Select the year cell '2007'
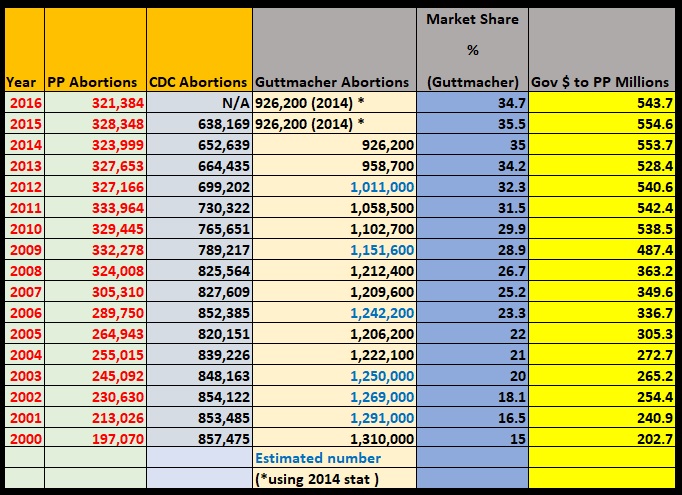The width and height of the screenshot is (682, 495). tap(26, 292)
